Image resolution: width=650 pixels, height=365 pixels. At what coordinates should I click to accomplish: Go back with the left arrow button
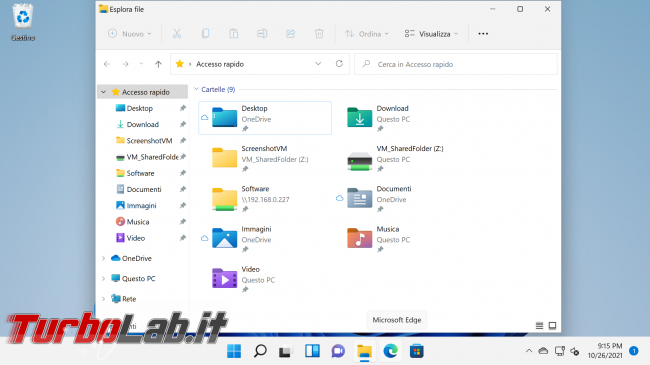[107, 64]
